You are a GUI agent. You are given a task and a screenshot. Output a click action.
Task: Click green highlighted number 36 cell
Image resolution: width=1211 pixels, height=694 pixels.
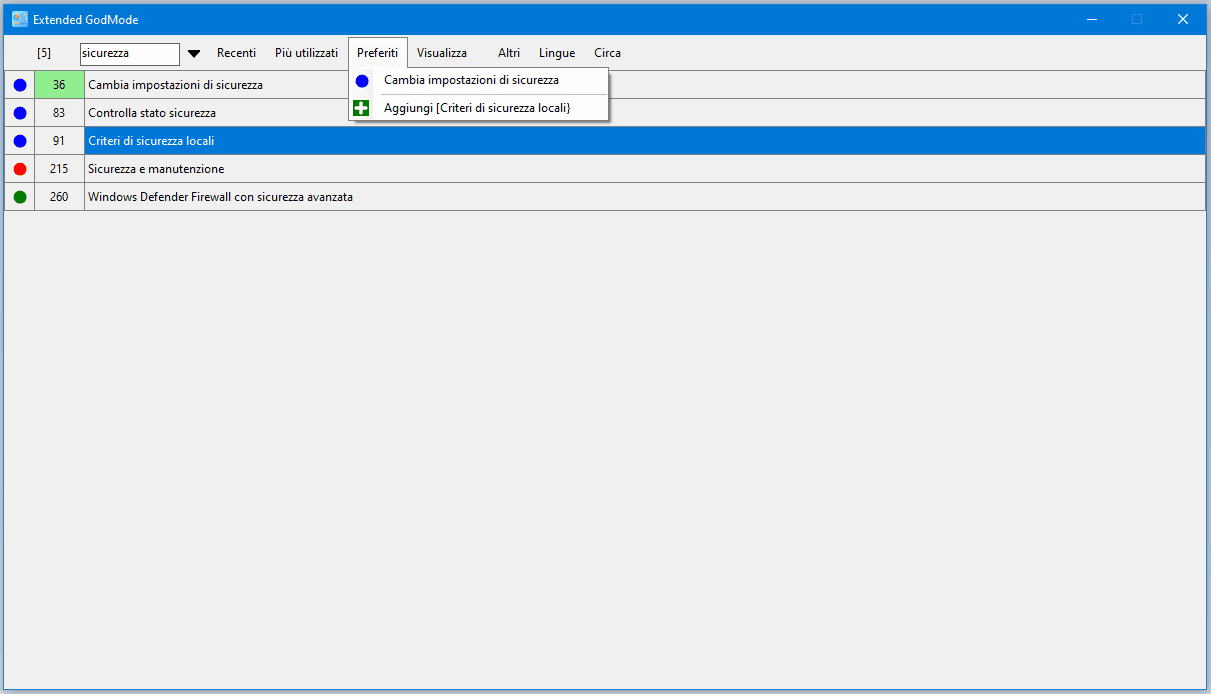[59, 85]
